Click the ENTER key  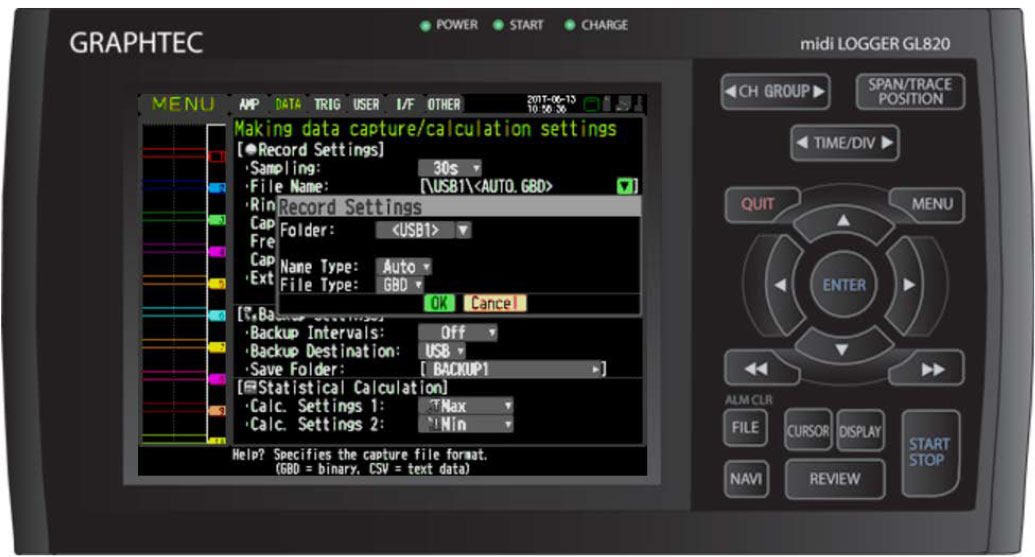(844, 285)
